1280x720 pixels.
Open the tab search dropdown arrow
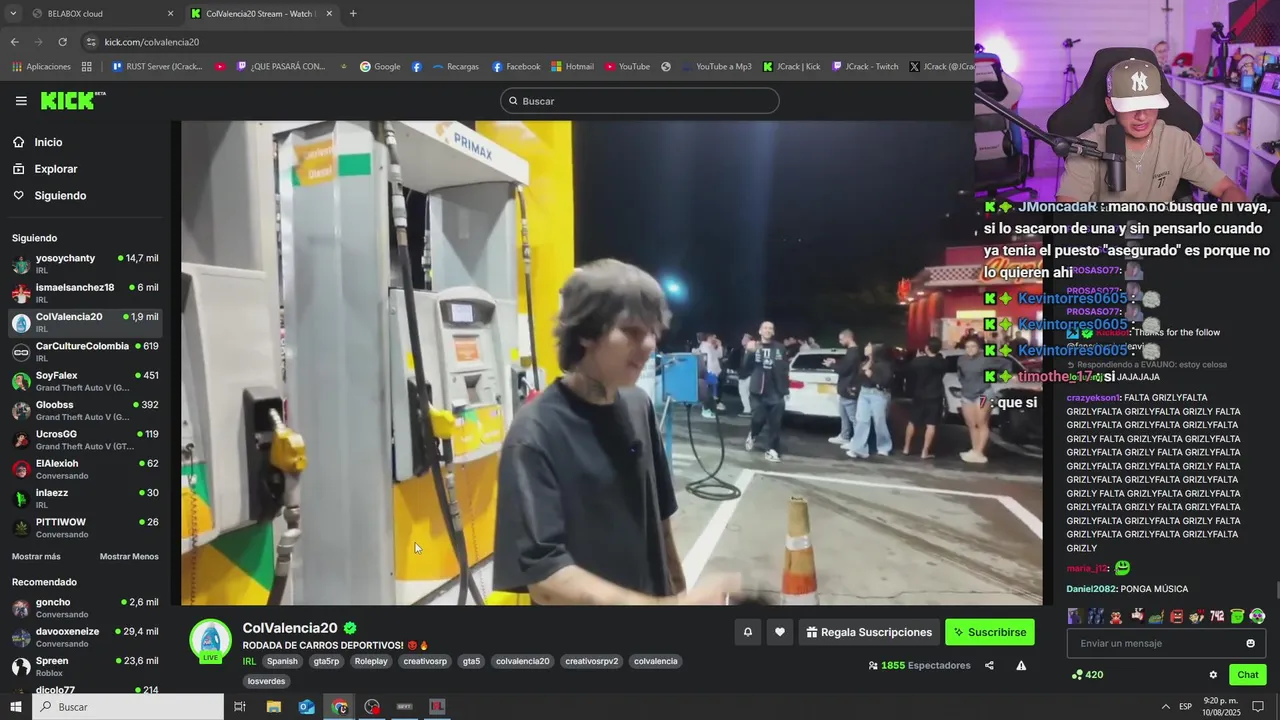(x=13, y=13)
